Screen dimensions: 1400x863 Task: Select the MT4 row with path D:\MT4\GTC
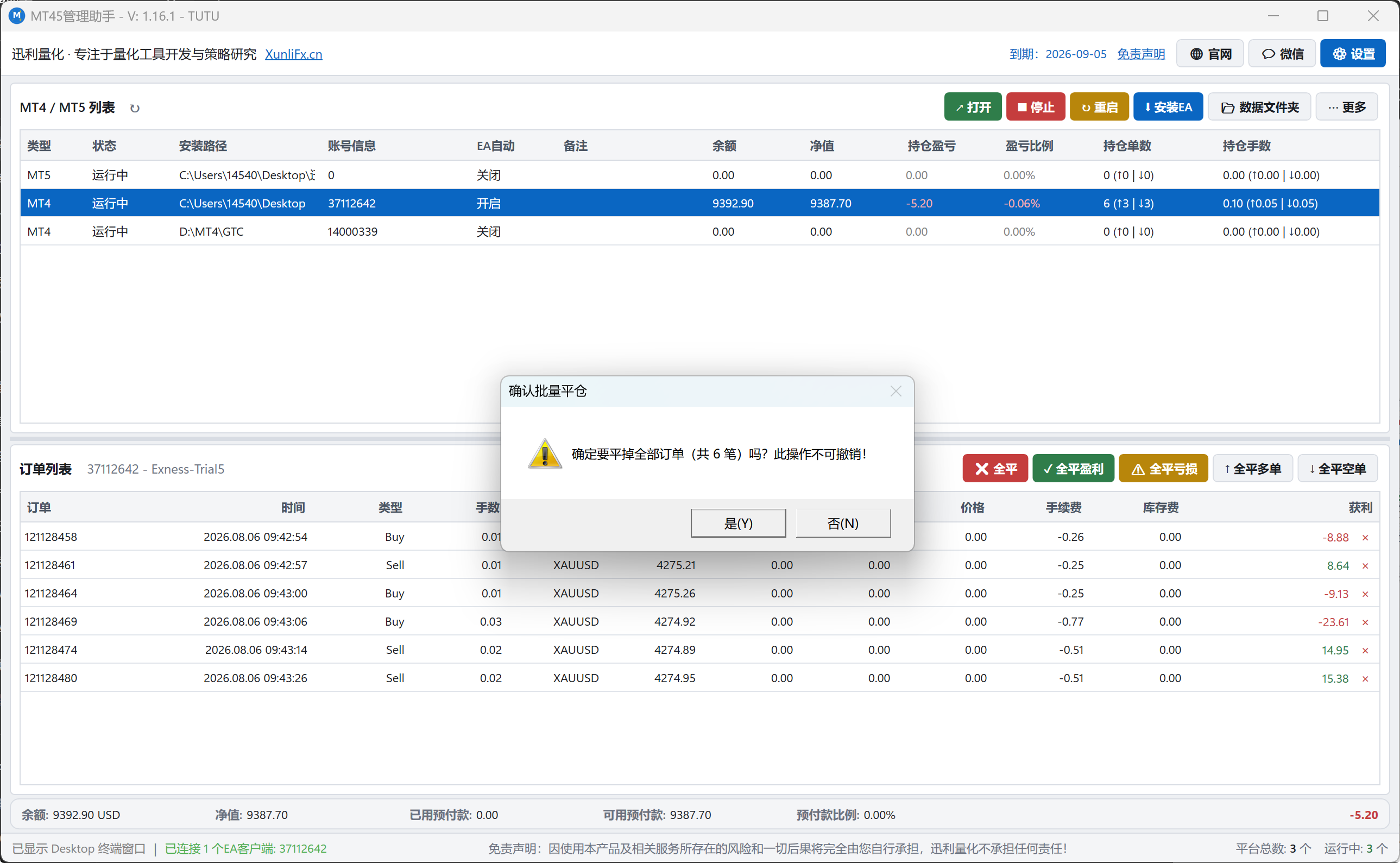coord(699,232)
